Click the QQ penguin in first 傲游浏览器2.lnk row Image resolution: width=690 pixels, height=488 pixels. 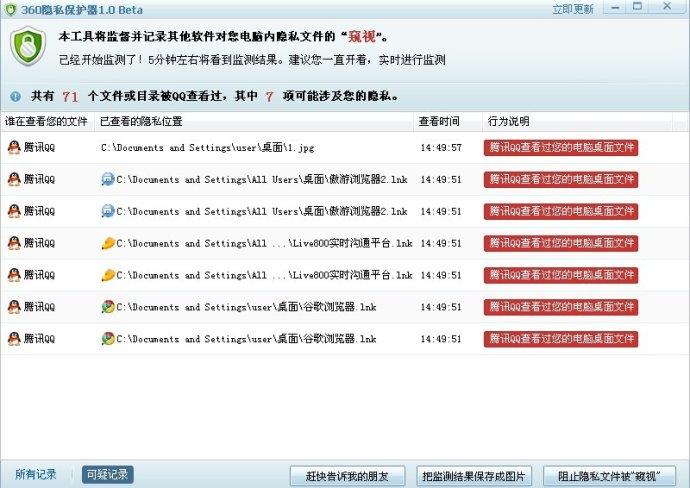[x=14, y=179]
